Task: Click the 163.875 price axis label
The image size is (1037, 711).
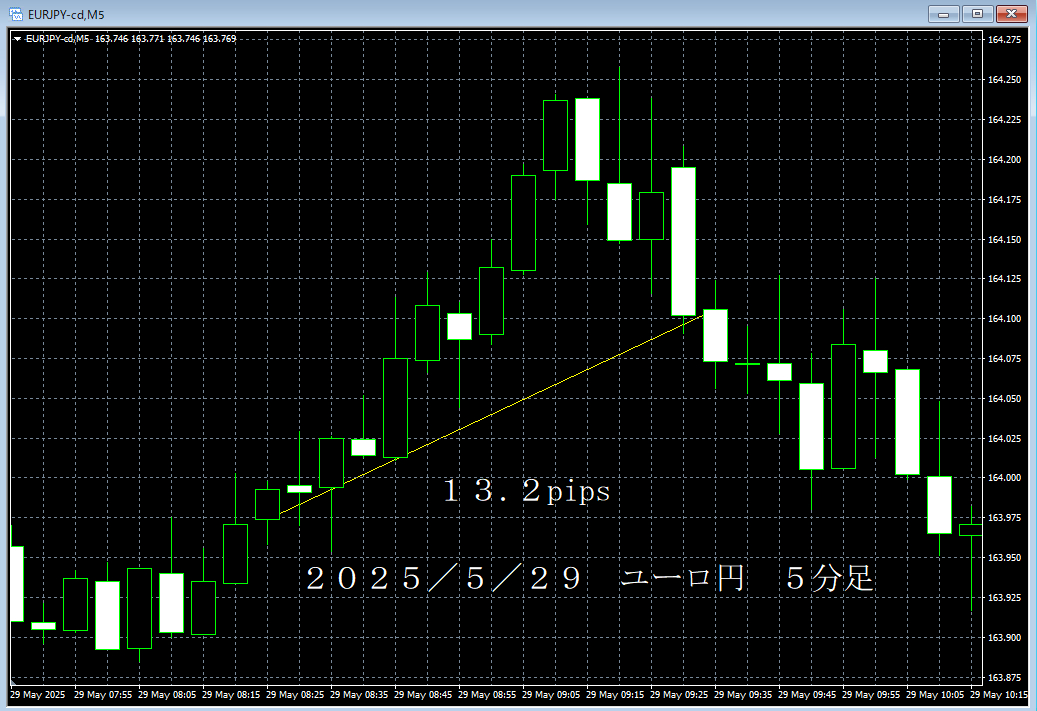Action: click(1003, 677)
